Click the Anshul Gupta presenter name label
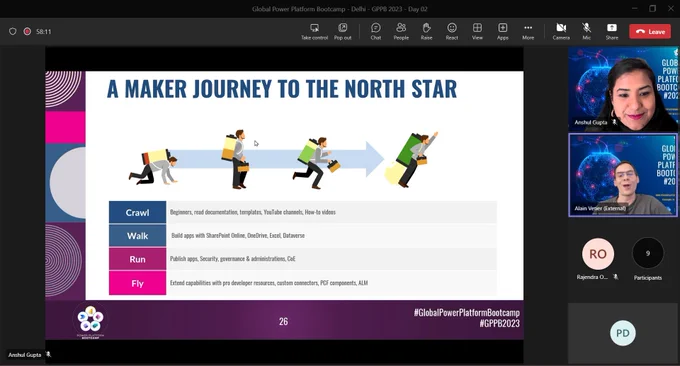 click(25, 355)
